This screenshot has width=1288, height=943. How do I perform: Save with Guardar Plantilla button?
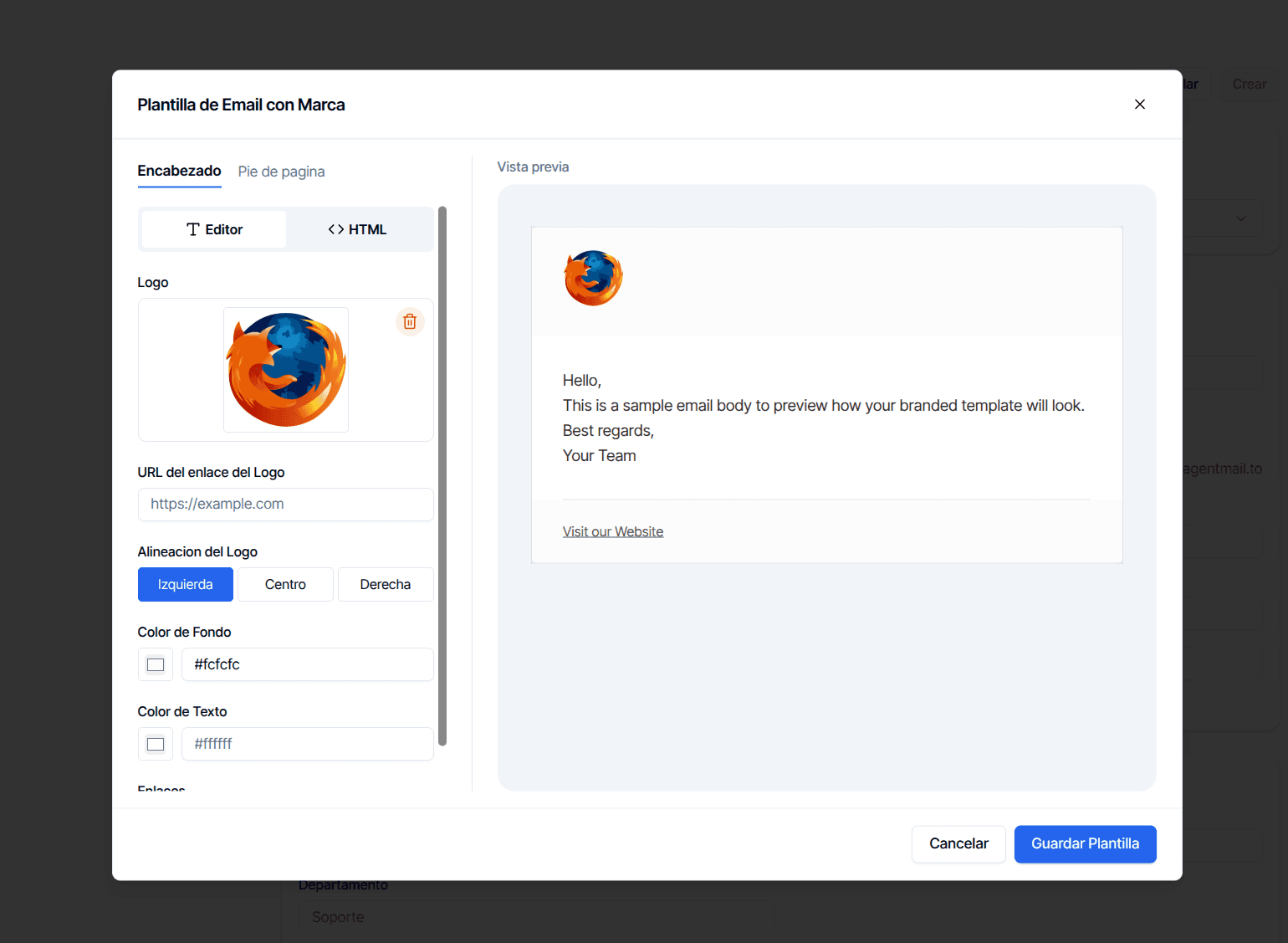(x=1086, y=843)
